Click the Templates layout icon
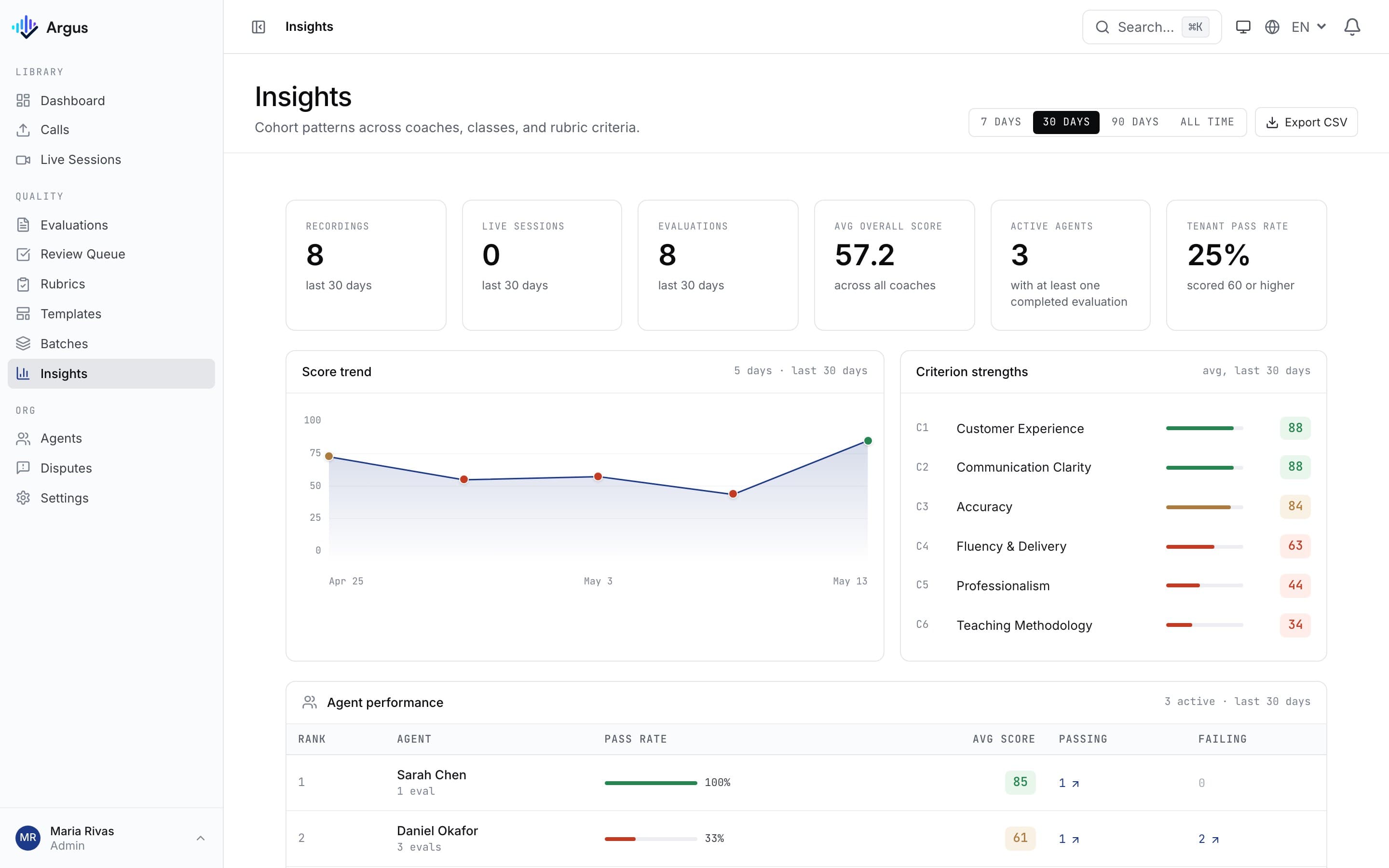Viewport: 1389px width, 868px height. (x=23, y=314)
